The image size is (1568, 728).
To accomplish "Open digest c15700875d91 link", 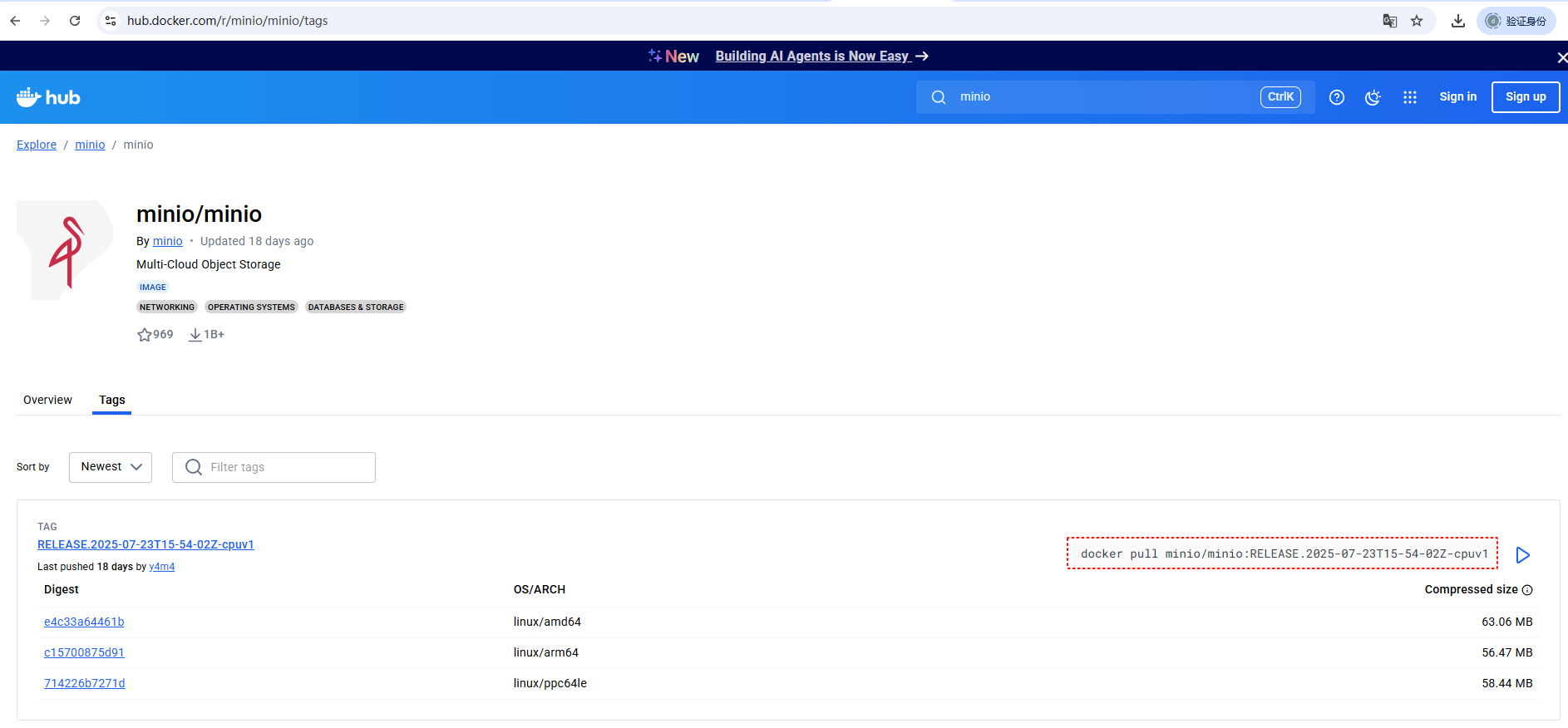I will point(84,652).
